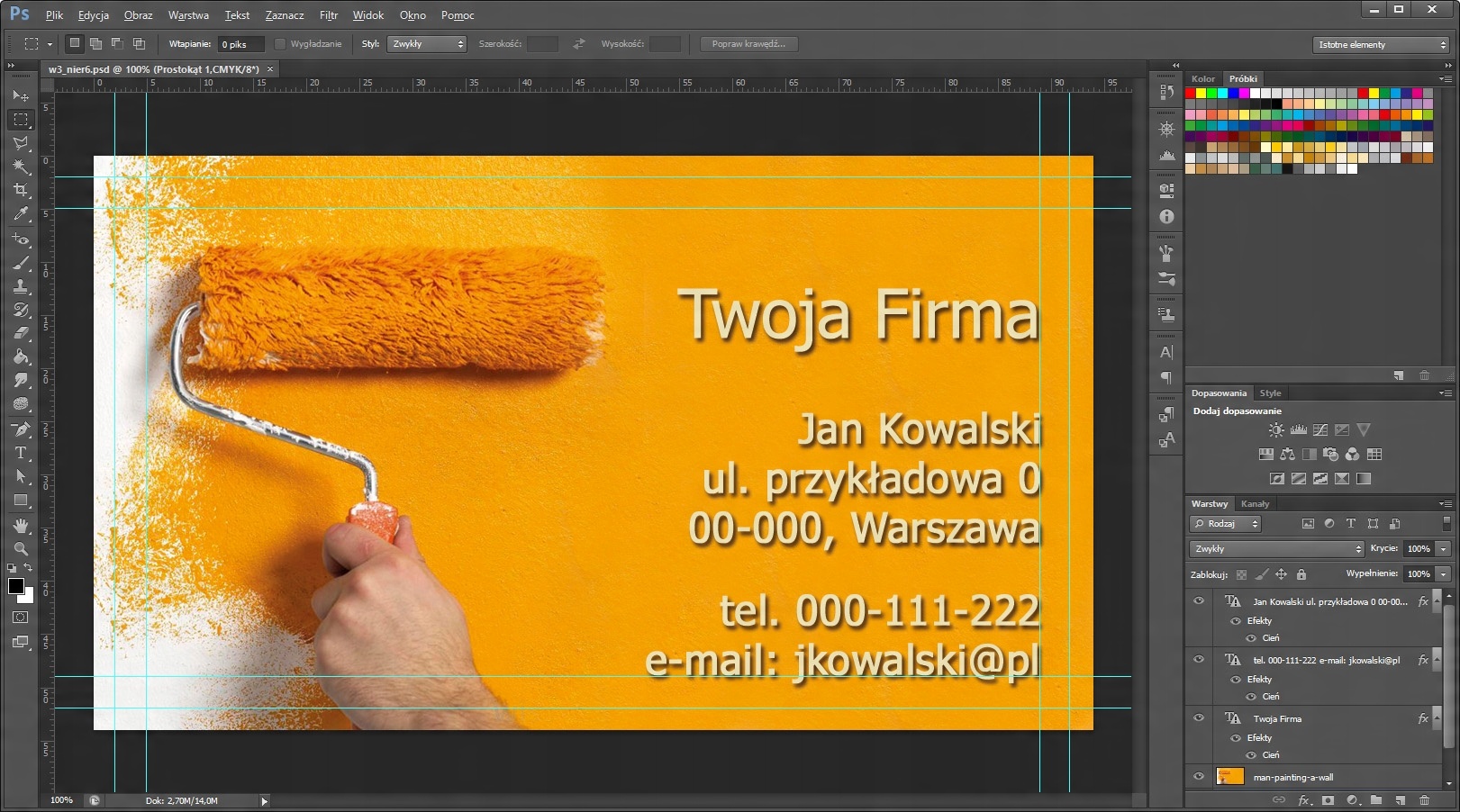Click the delete layer trash icon

coord(1424,799)
